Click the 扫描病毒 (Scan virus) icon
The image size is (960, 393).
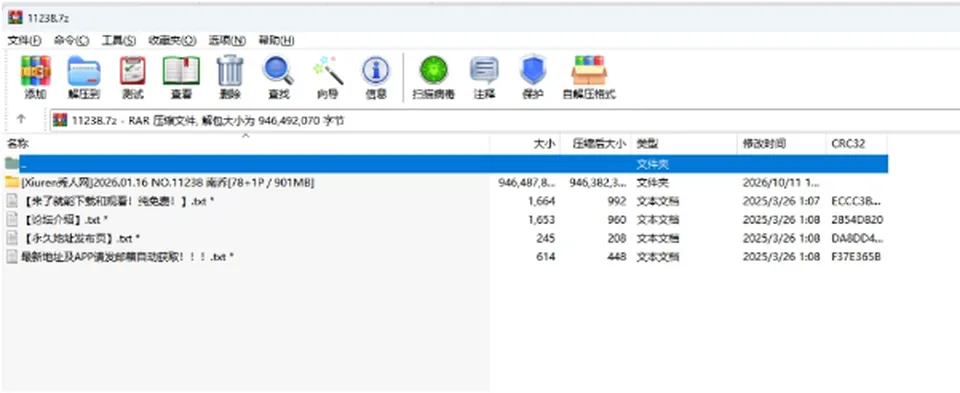pyautogui.click(x=433, y=70)
